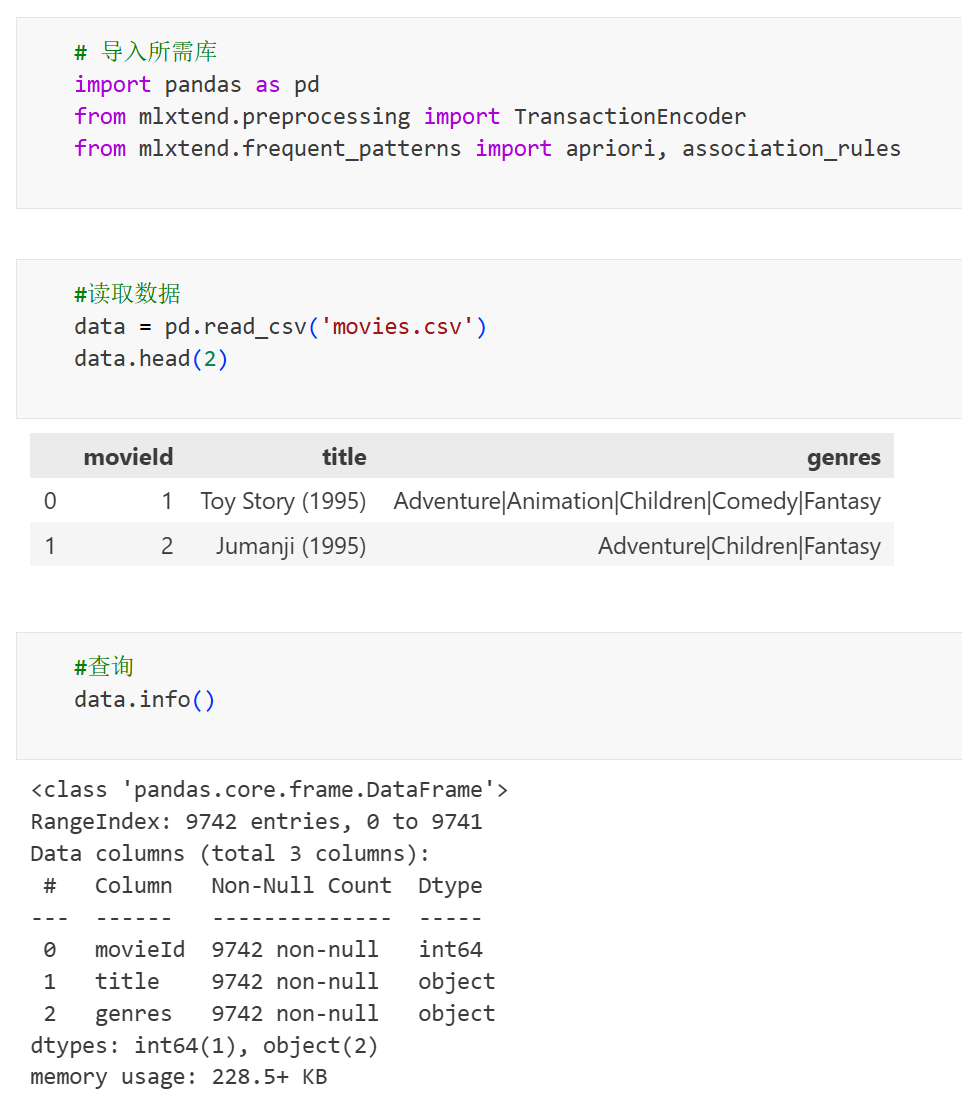962x1106 pixels.
Task: Click the Jumanji (1995) cell
Action: click(x=291, y=546)
